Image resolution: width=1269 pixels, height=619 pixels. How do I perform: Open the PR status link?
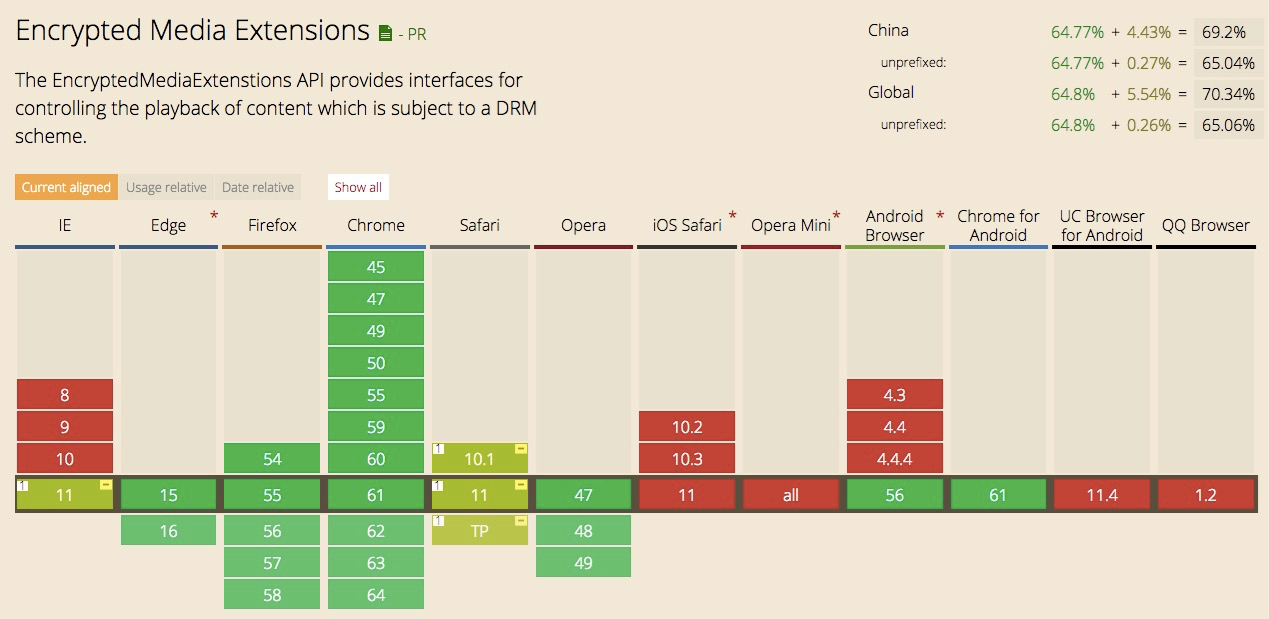416,35
